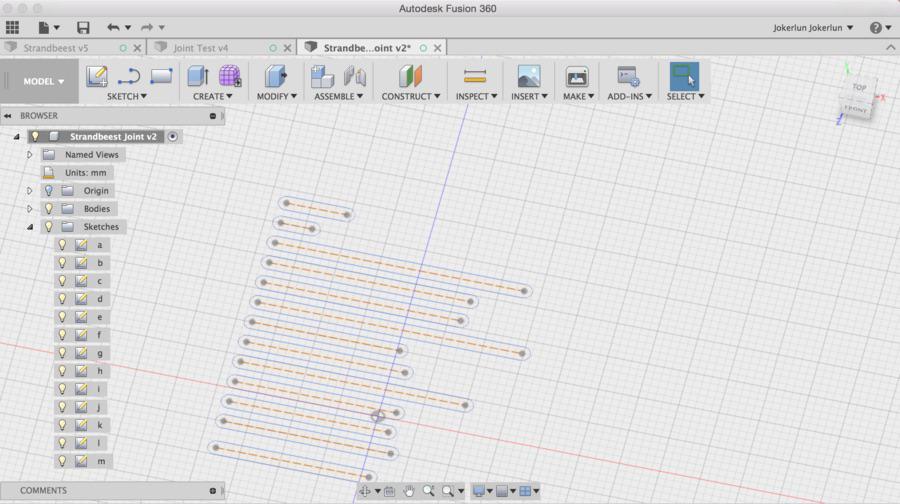Expand the Named Views folder
The width and height of the screenshot is (900, 504).
click(30, 155)
